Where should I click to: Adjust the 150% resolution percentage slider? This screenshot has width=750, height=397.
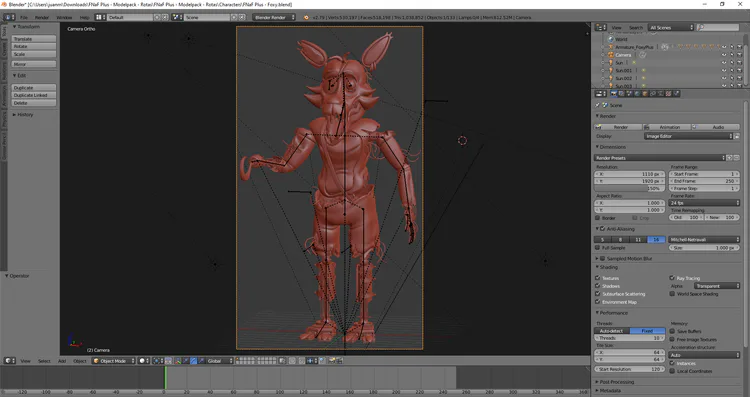click(x=629, y=188)
